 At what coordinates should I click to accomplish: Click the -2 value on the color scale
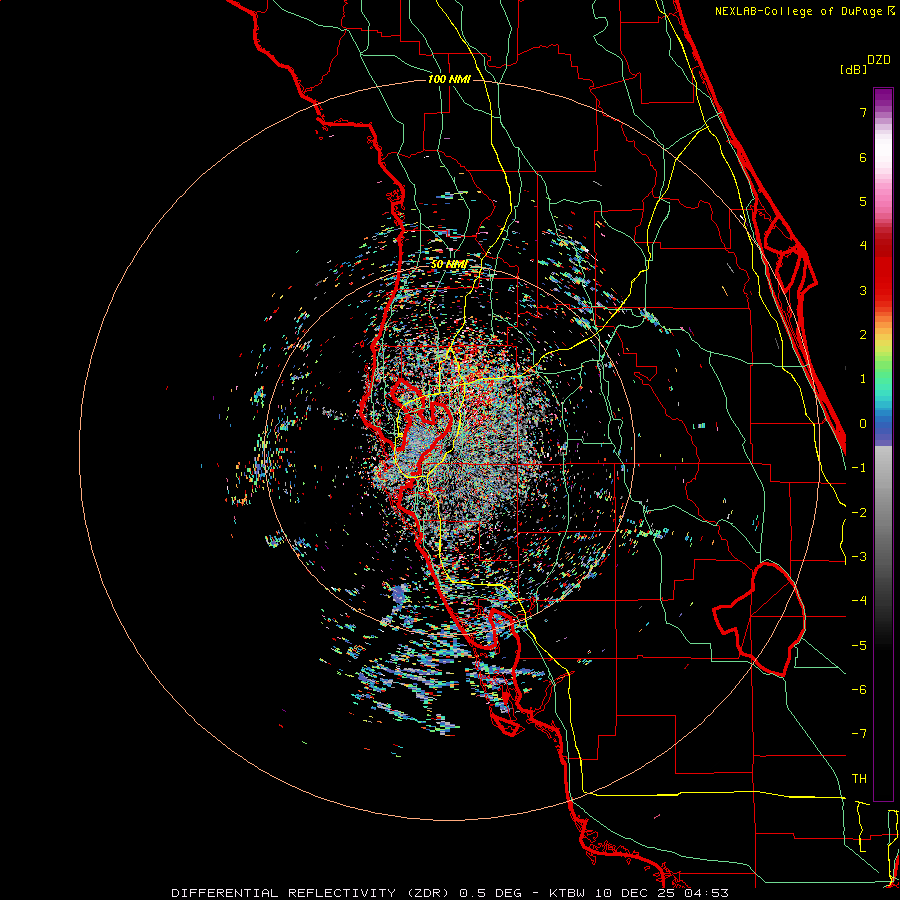point(859,513)
